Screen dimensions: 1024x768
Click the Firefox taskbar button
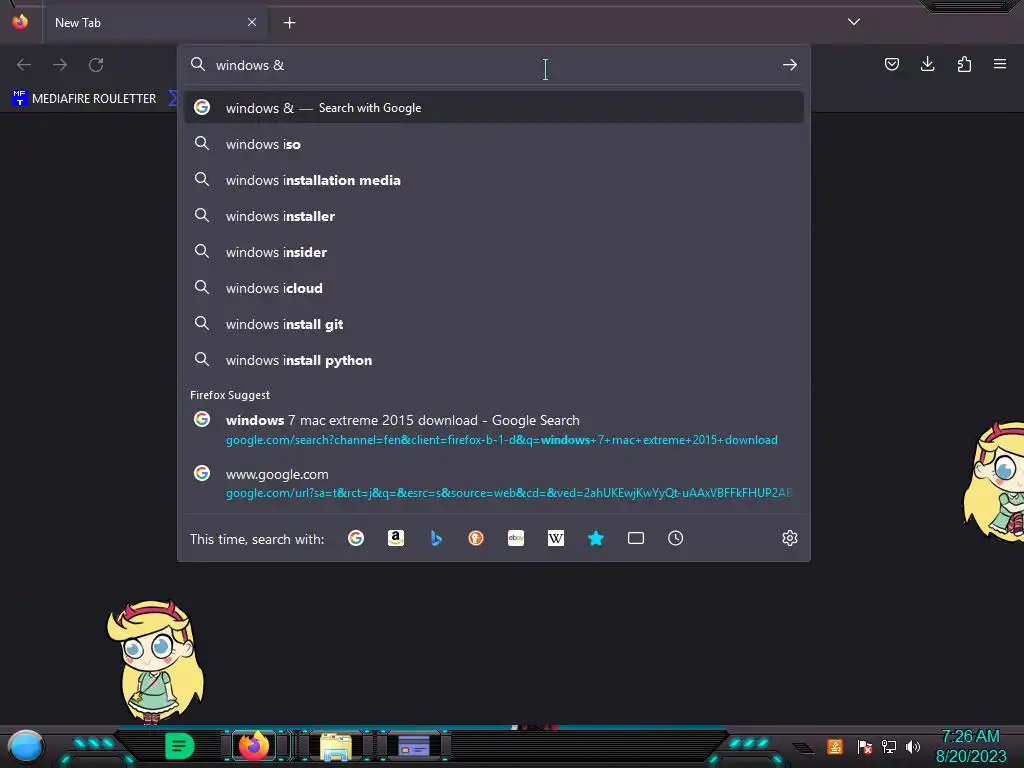pyautogui.click(x=254, y=745)
